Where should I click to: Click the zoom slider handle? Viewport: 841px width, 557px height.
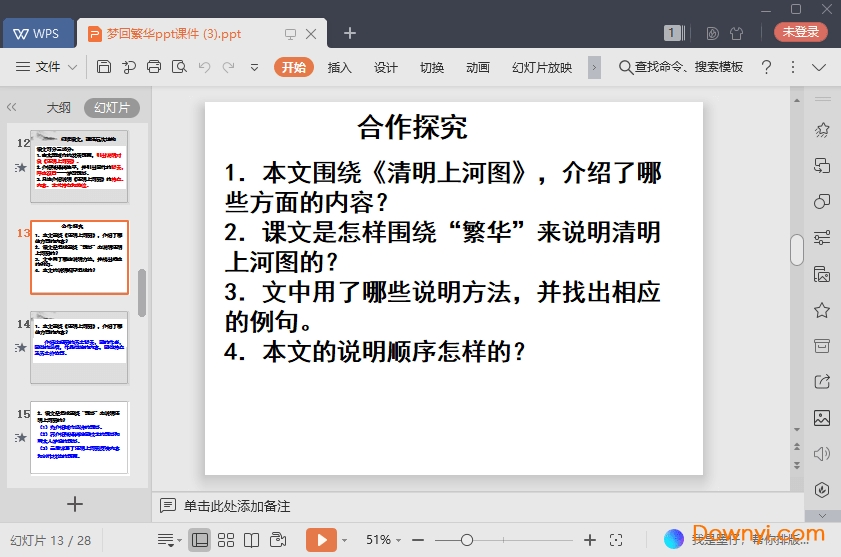click(x=467, y=540)
